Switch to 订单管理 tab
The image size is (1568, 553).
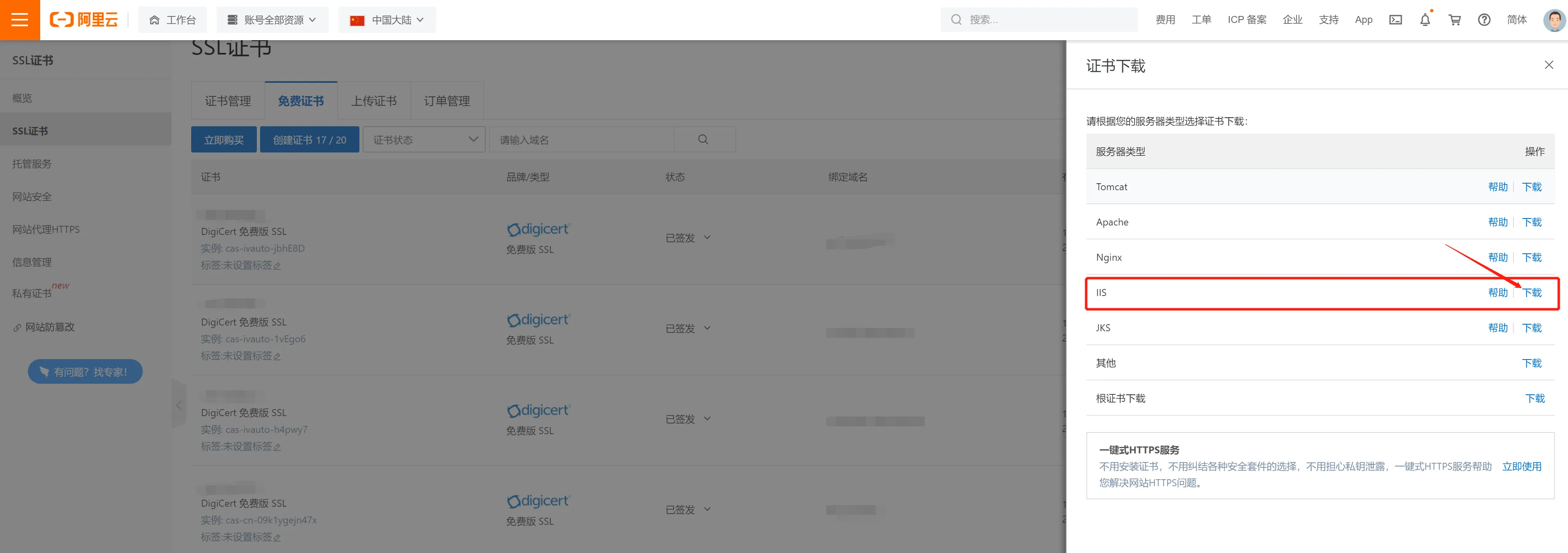(x=447, y=101)
